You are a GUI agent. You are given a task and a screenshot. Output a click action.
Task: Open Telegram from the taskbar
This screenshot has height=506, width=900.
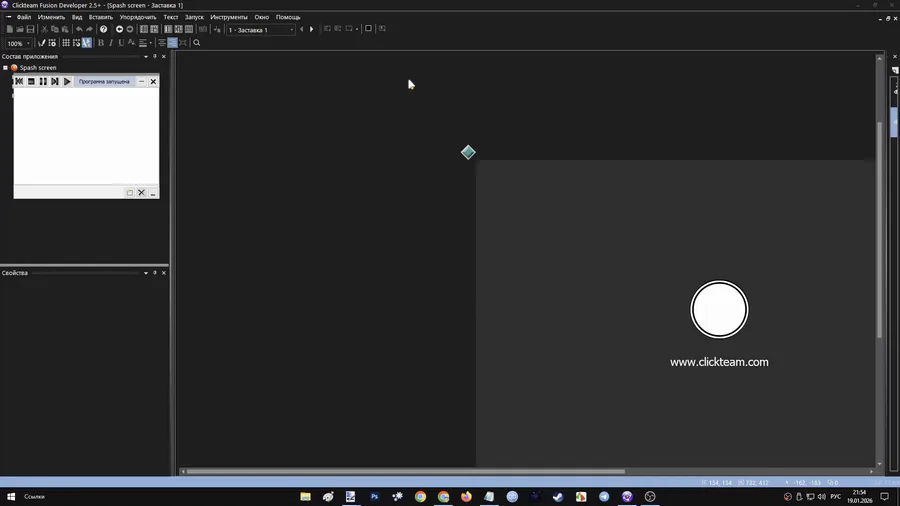tap(604, 497)
